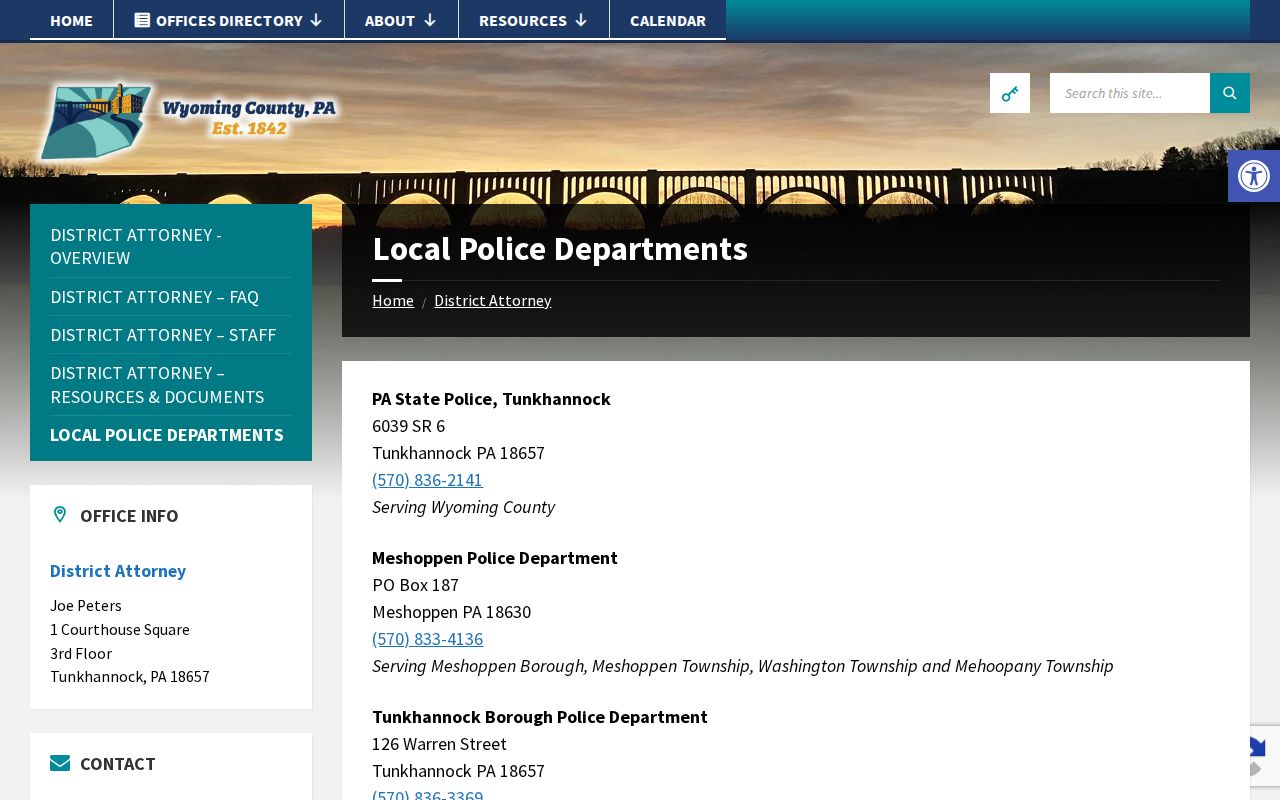Click the Wyoming County PA logo

[x=188, y=120]
